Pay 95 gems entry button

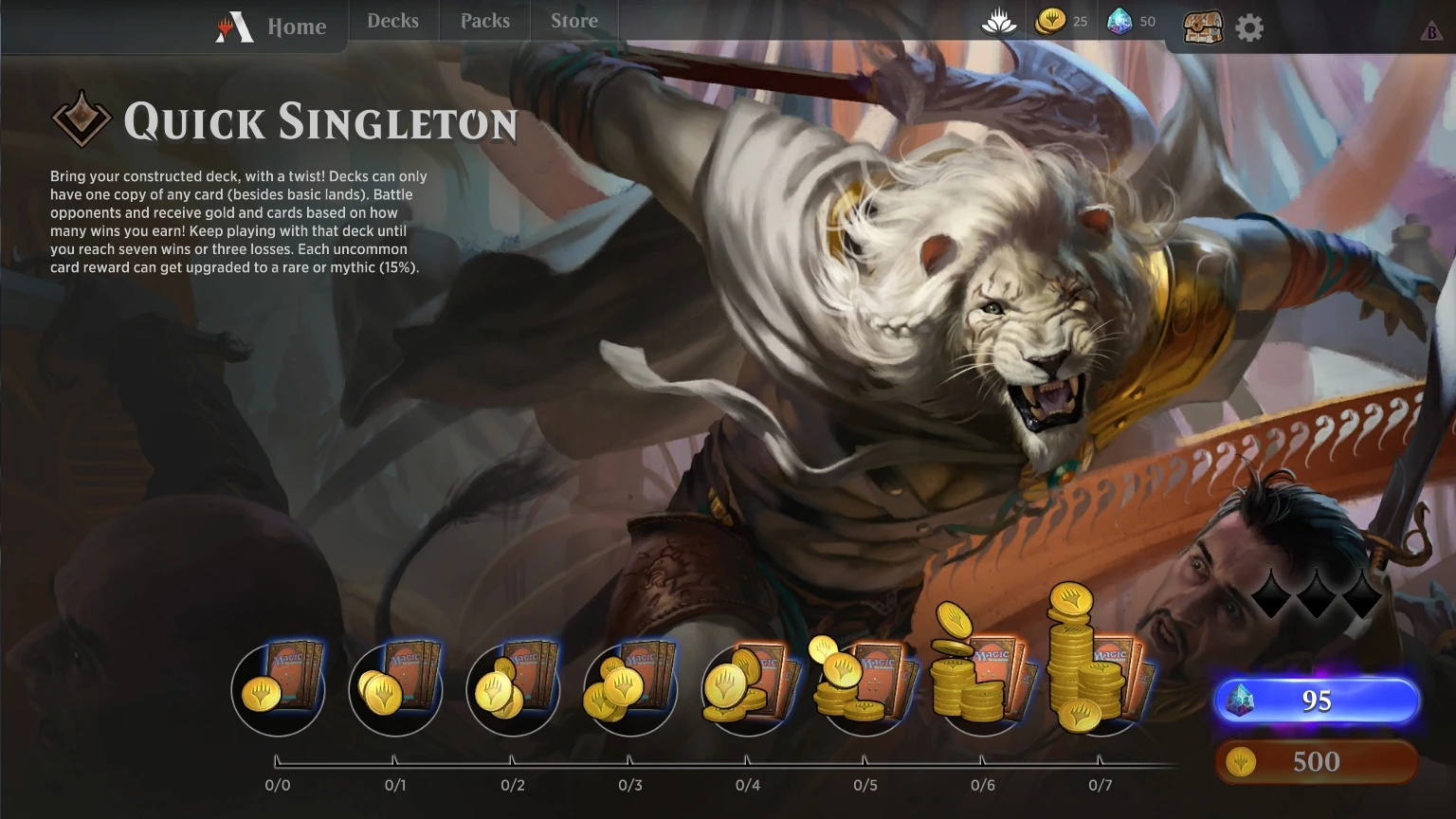point(1317,701)
